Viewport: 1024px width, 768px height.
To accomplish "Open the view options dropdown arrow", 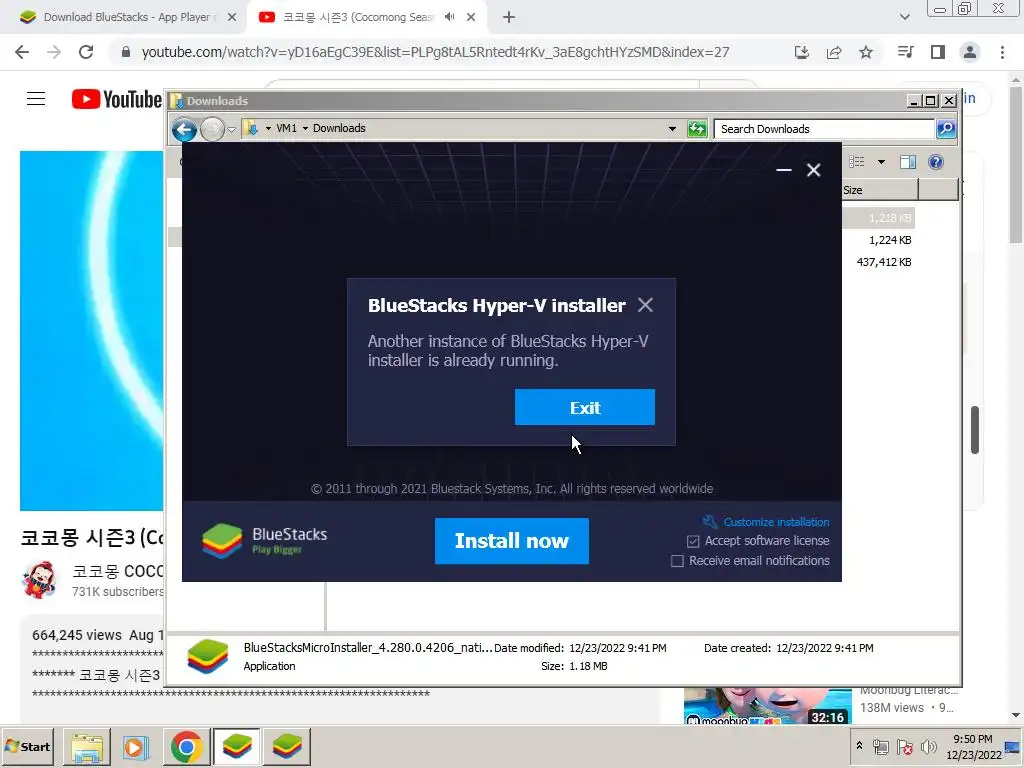I will [881, 162].
